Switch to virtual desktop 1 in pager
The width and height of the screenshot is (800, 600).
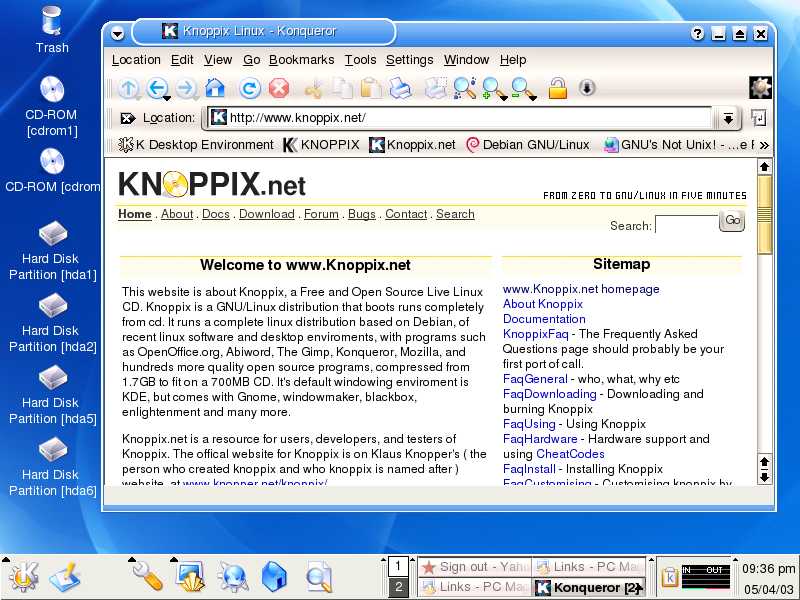(398, 566)
